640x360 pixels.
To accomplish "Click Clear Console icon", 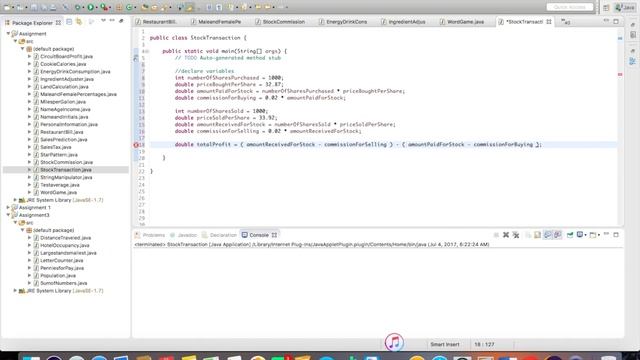I will click(528, 235).
